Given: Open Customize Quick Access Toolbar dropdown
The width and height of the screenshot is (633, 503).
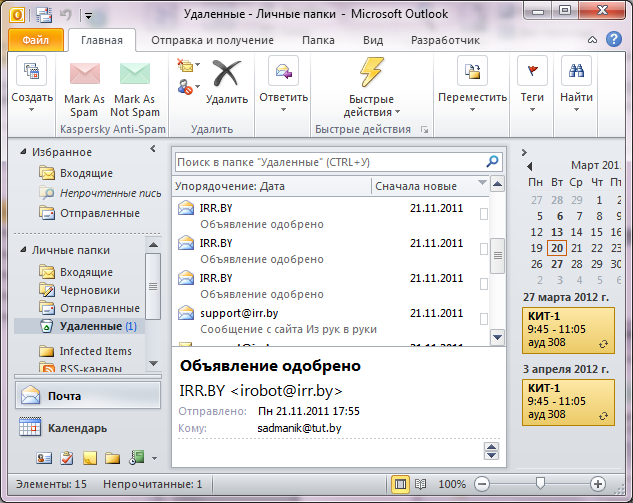Looking at the screenshot, I should pos(88,16).
